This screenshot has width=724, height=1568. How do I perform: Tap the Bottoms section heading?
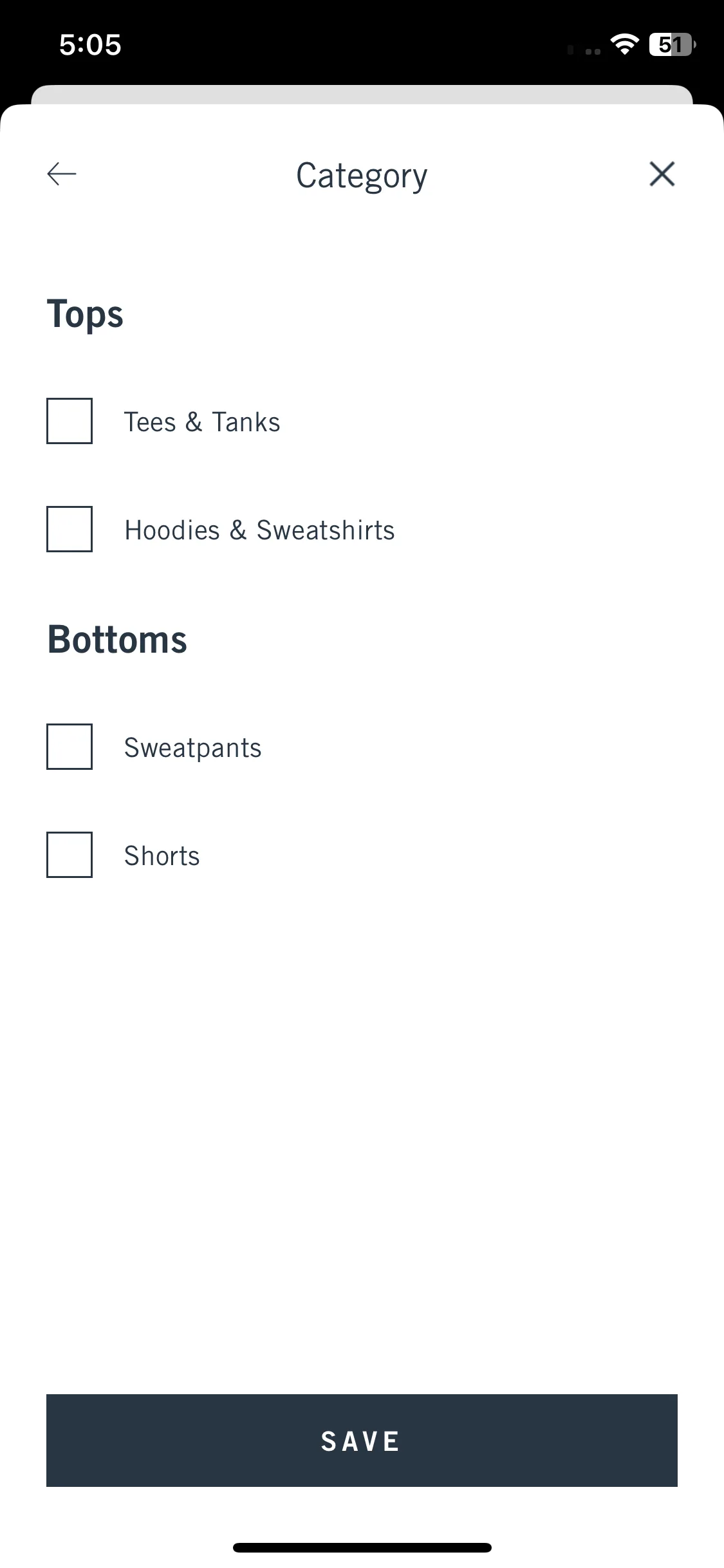pos(117,640)
